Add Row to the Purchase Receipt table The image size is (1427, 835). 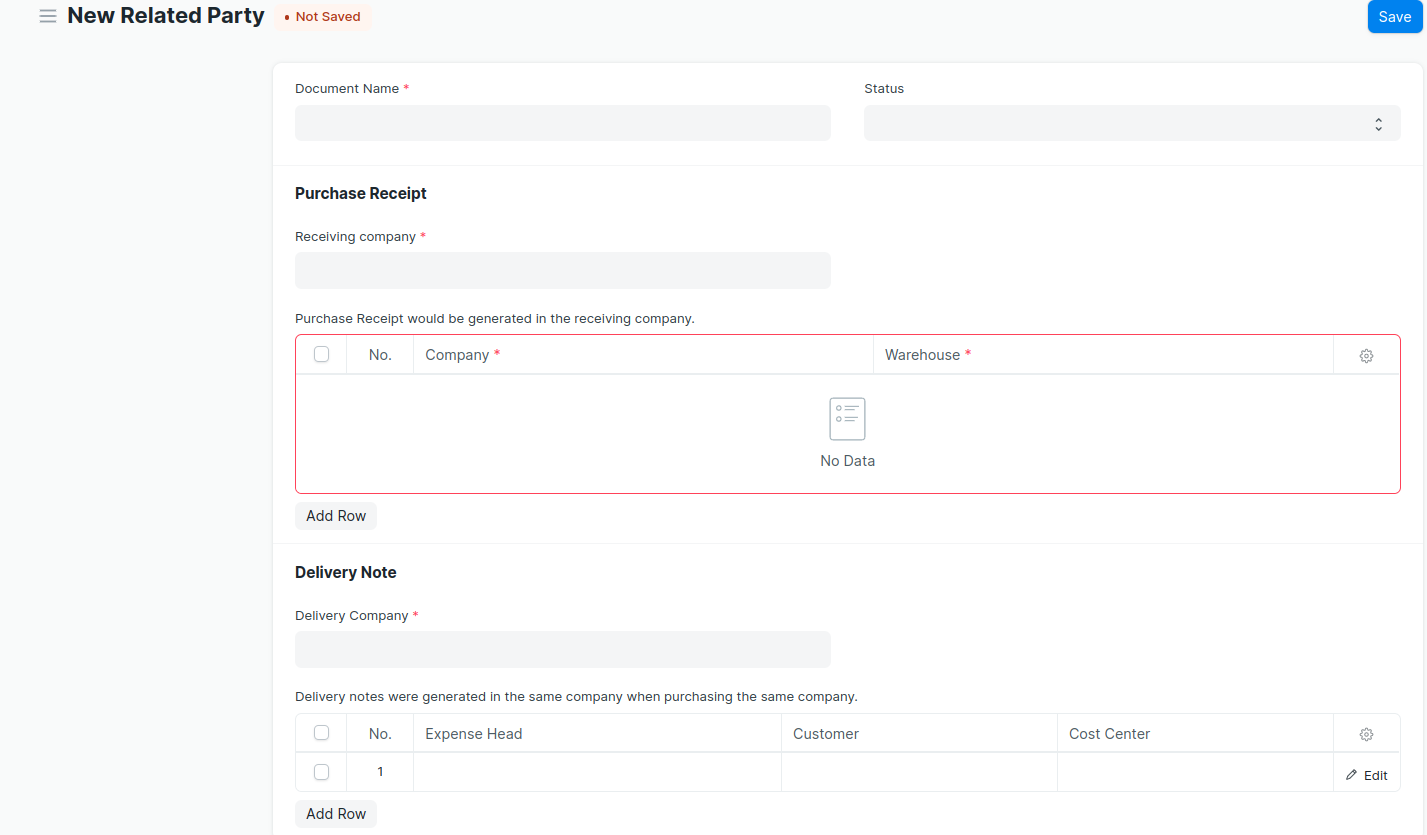336,516
